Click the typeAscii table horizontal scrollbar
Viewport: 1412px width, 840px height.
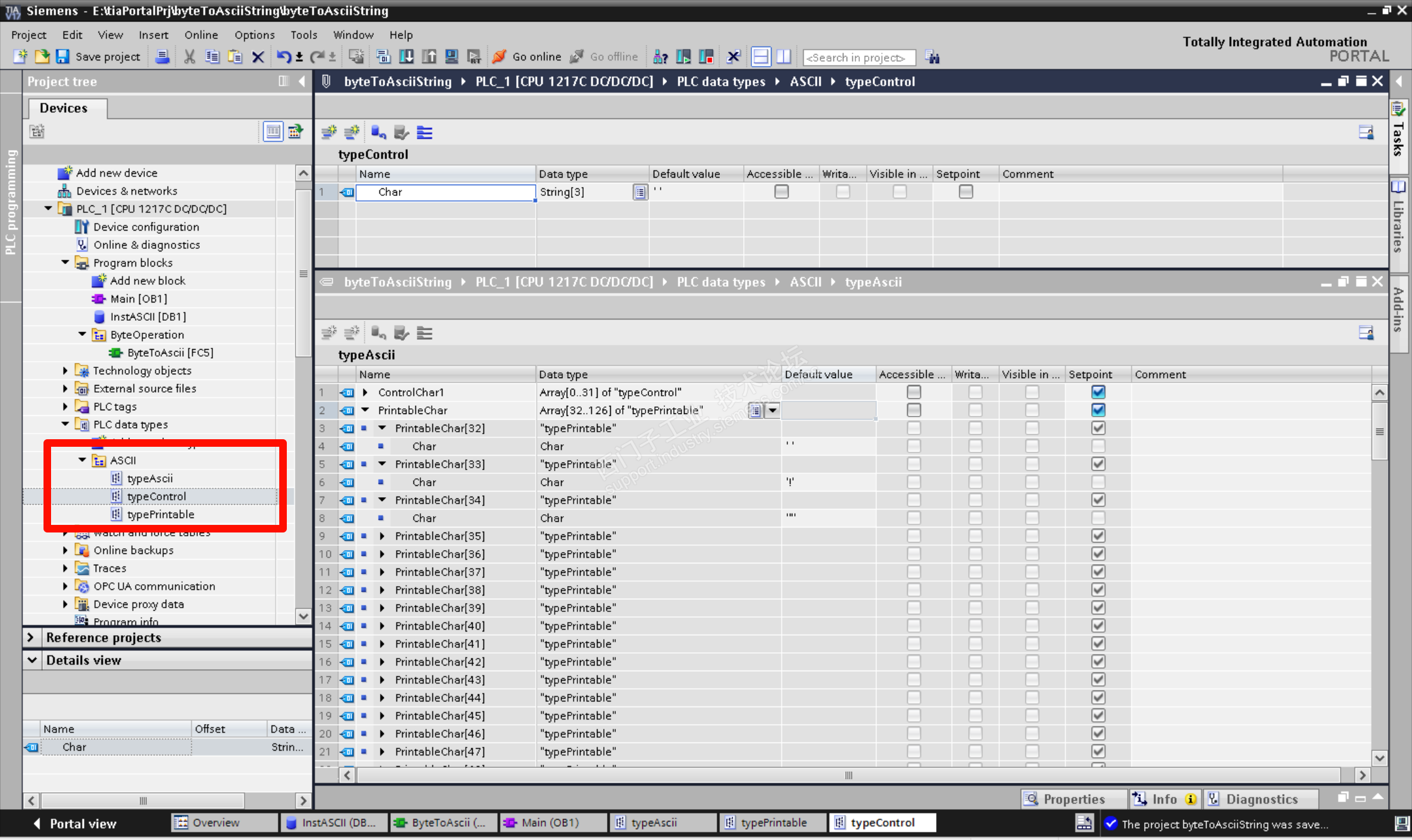click(848, 775)
